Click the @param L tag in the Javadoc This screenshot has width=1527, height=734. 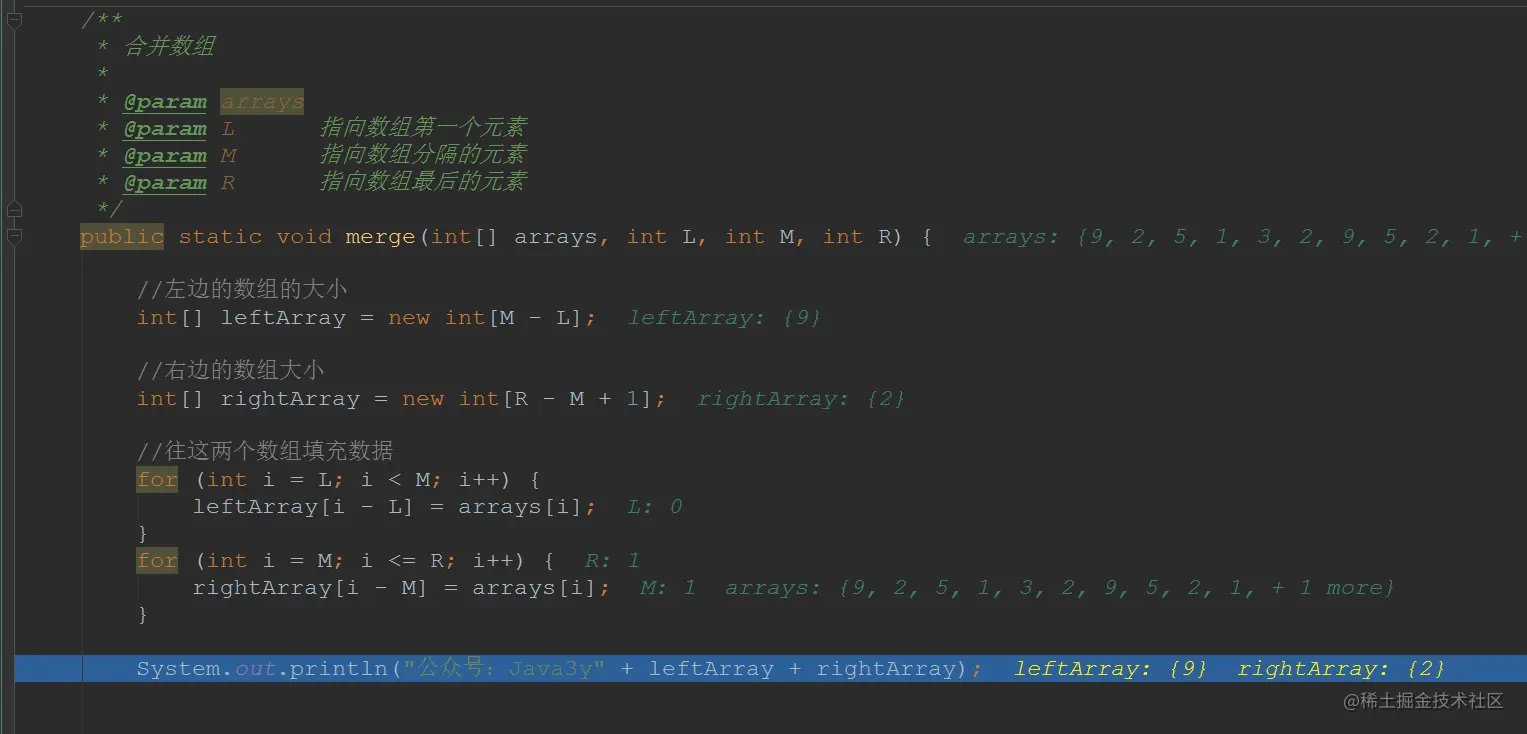(x=165, y=128)
